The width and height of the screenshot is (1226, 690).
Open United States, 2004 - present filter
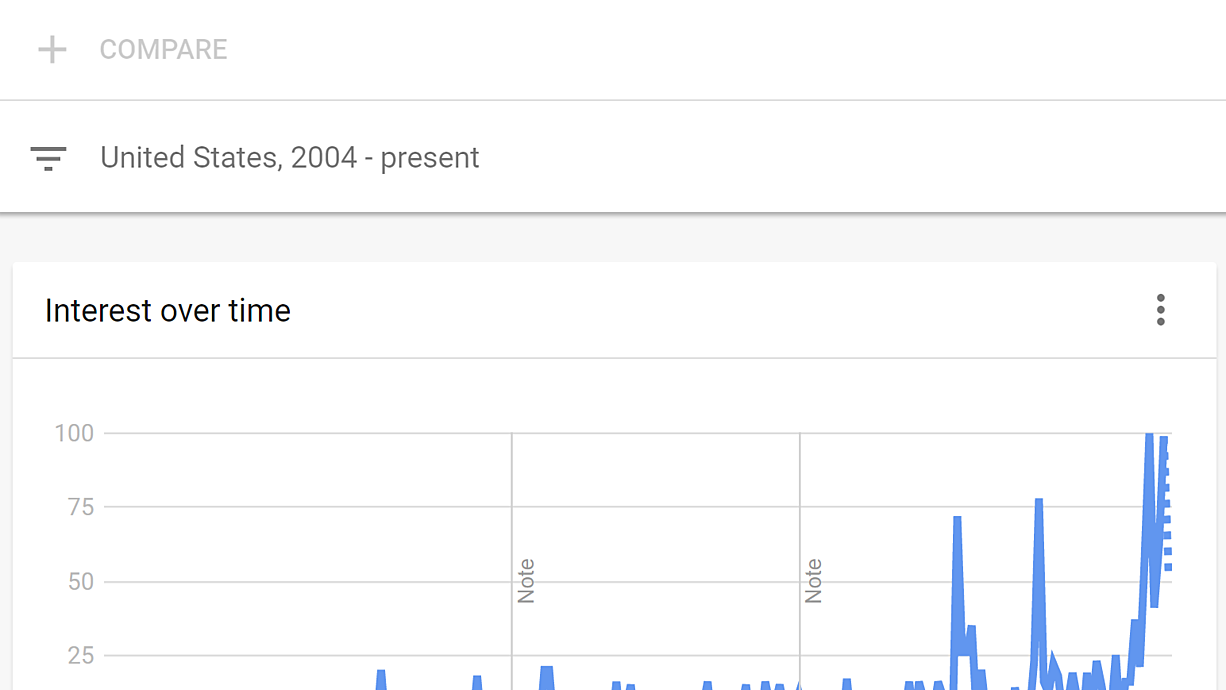(290, 158)
